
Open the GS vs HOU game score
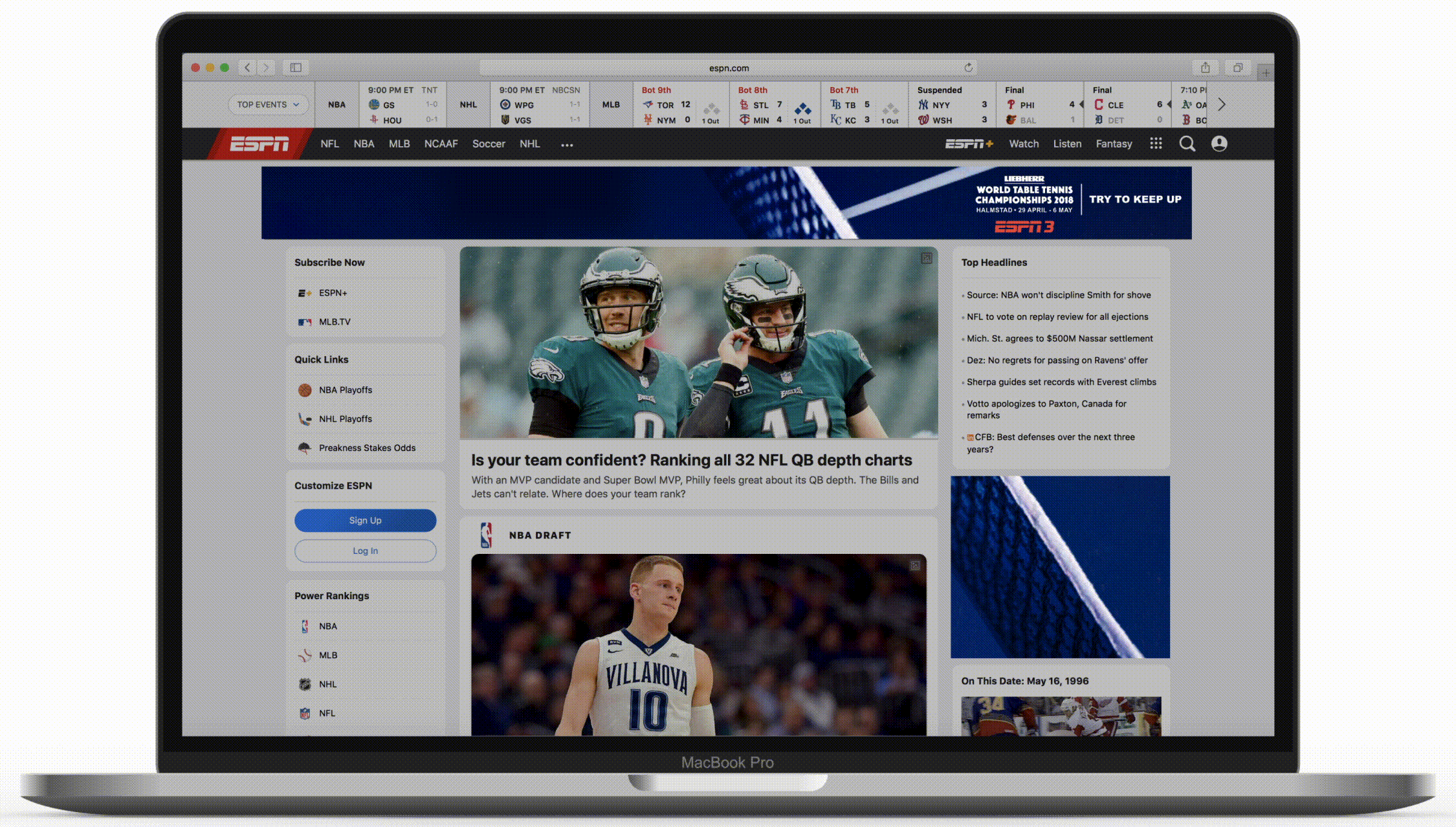pyautogui.click(x=403, y=105)
